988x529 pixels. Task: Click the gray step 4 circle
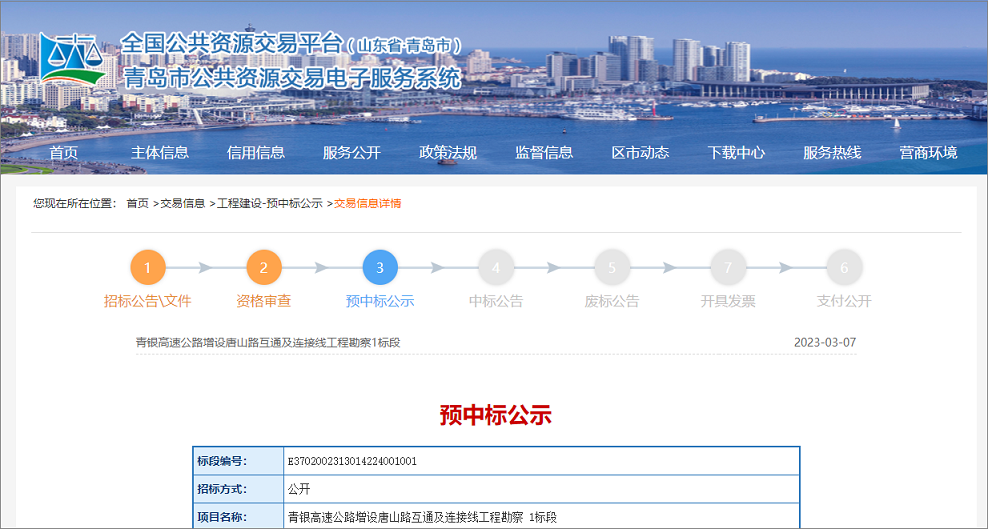(x=496, y=268)
